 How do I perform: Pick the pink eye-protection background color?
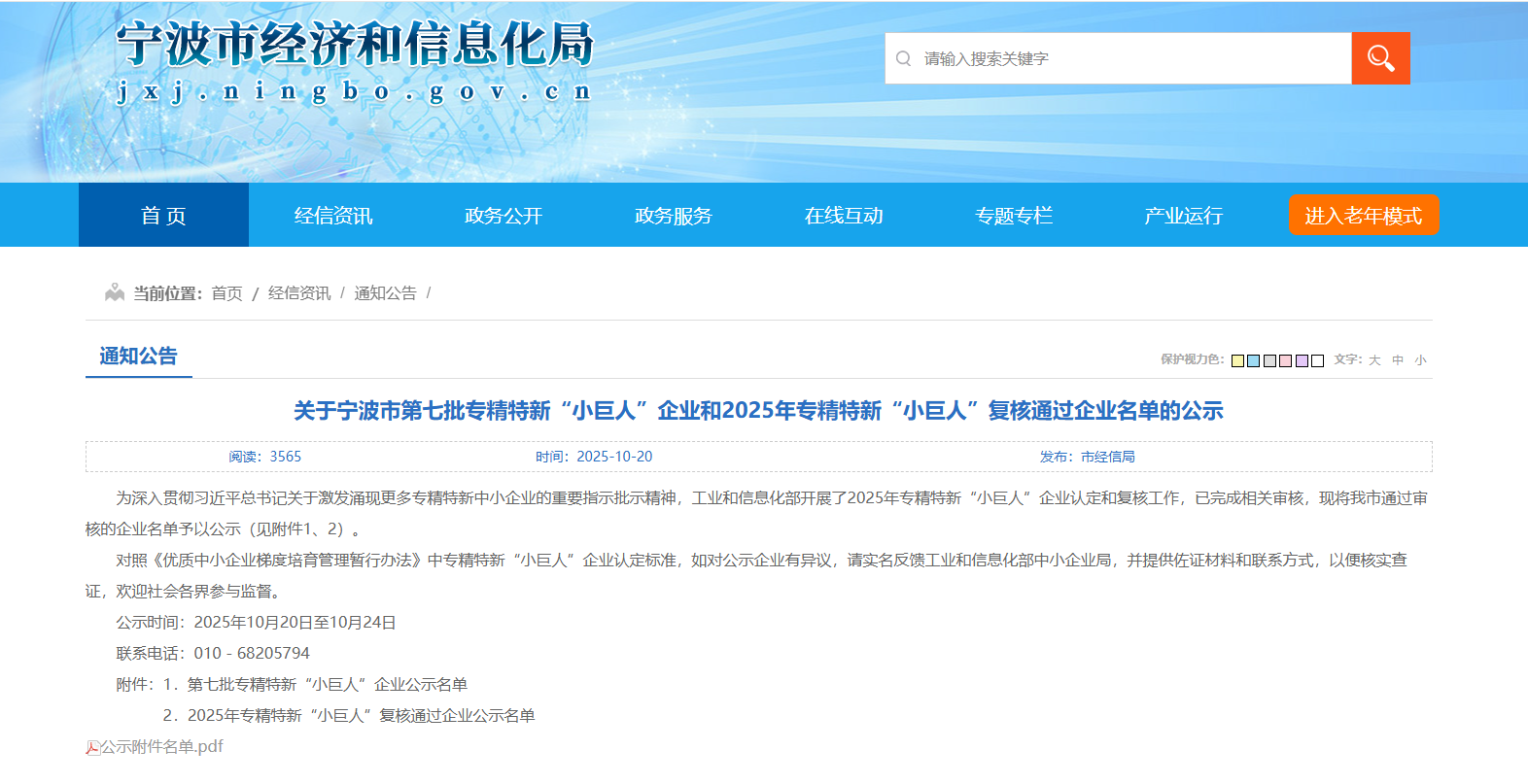(1285, 360)
